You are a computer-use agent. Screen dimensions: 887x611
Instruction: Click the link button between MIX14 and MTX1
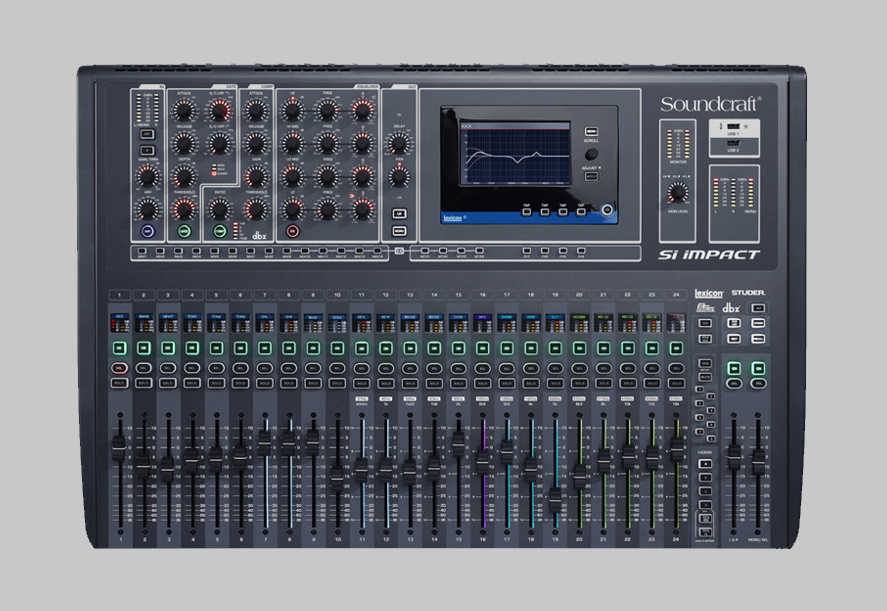coord(399,251)
